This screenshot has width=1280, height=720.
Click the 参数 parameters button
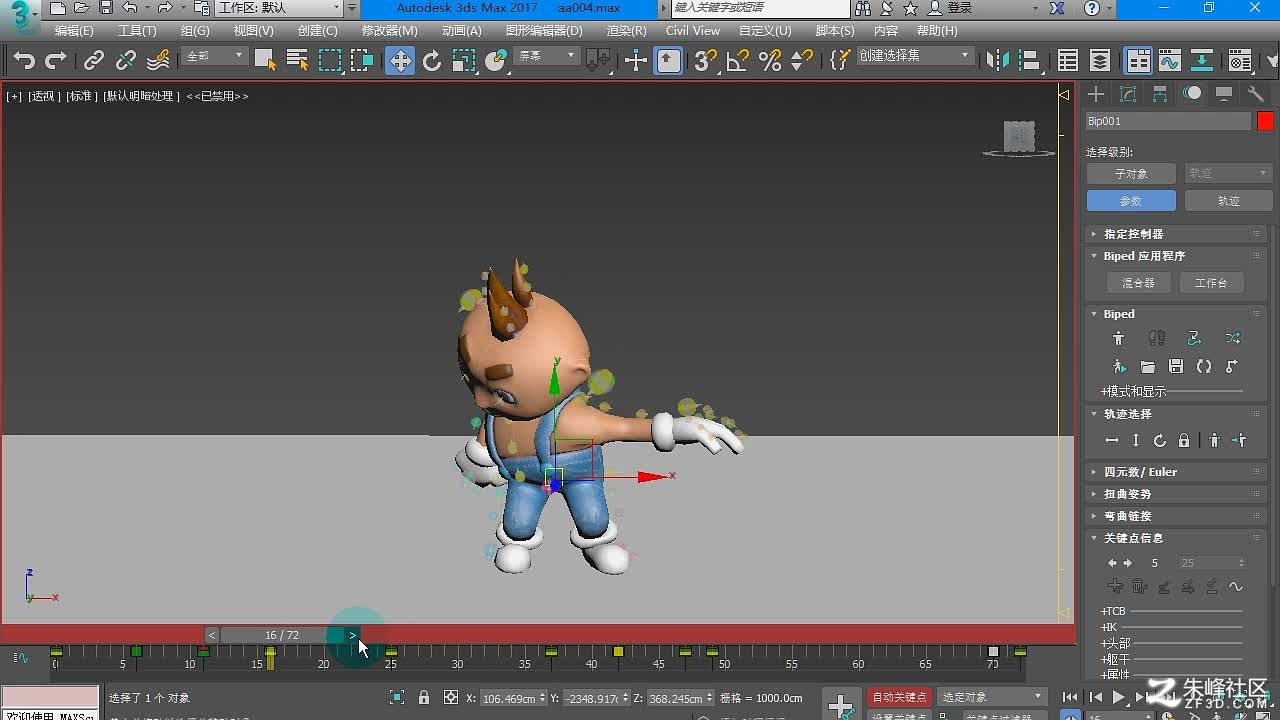coord(1131,201)
